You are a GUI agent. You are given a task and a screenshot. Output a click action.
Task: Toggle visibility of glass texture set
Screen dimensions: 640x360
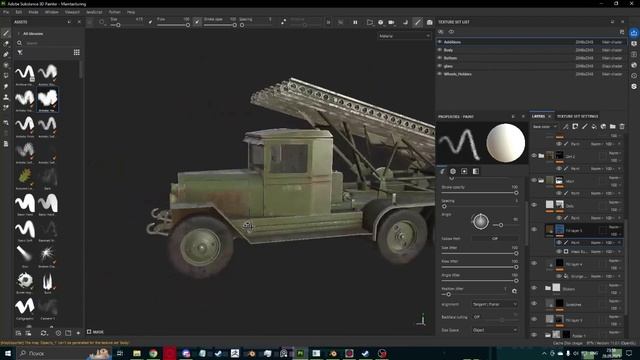click(440, 66)
